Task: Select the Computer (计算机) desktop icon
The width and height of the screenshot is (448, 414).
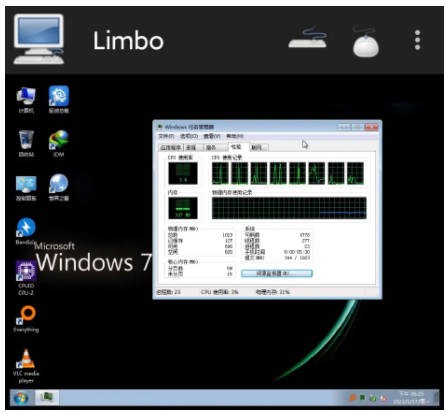Action: (x=26, y=100)
